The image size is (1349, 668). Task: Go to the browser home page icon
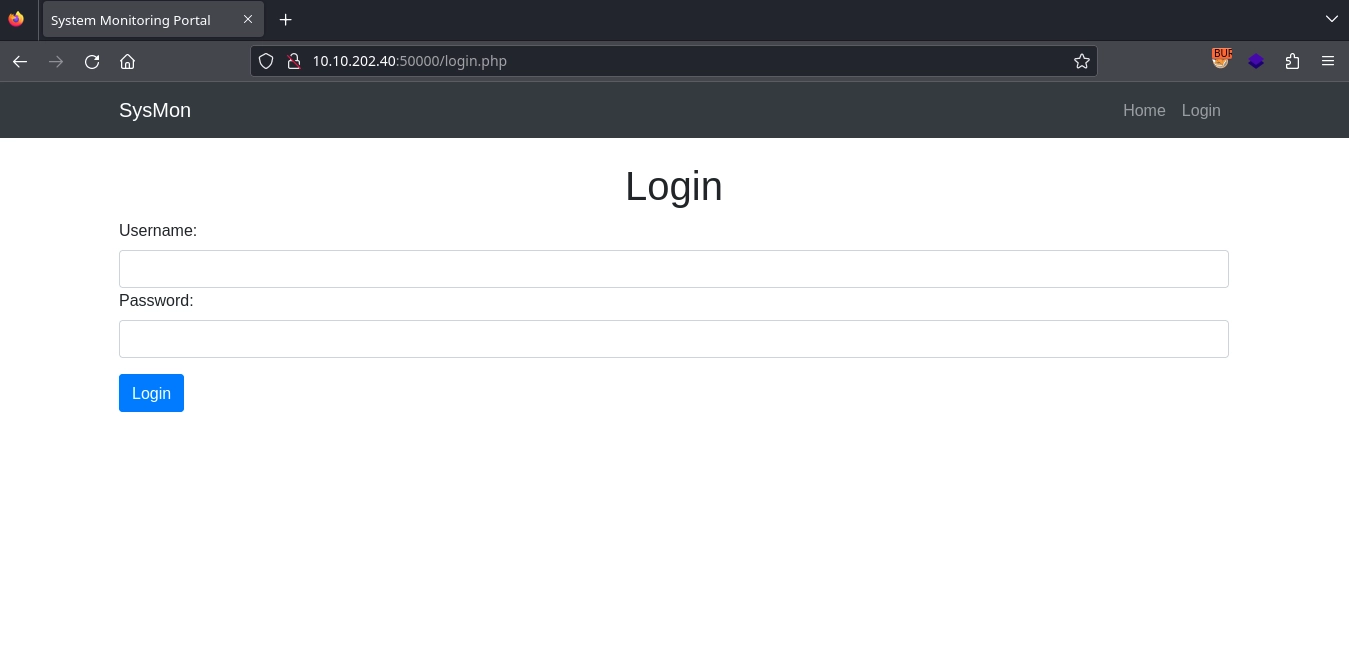point(127,61)
